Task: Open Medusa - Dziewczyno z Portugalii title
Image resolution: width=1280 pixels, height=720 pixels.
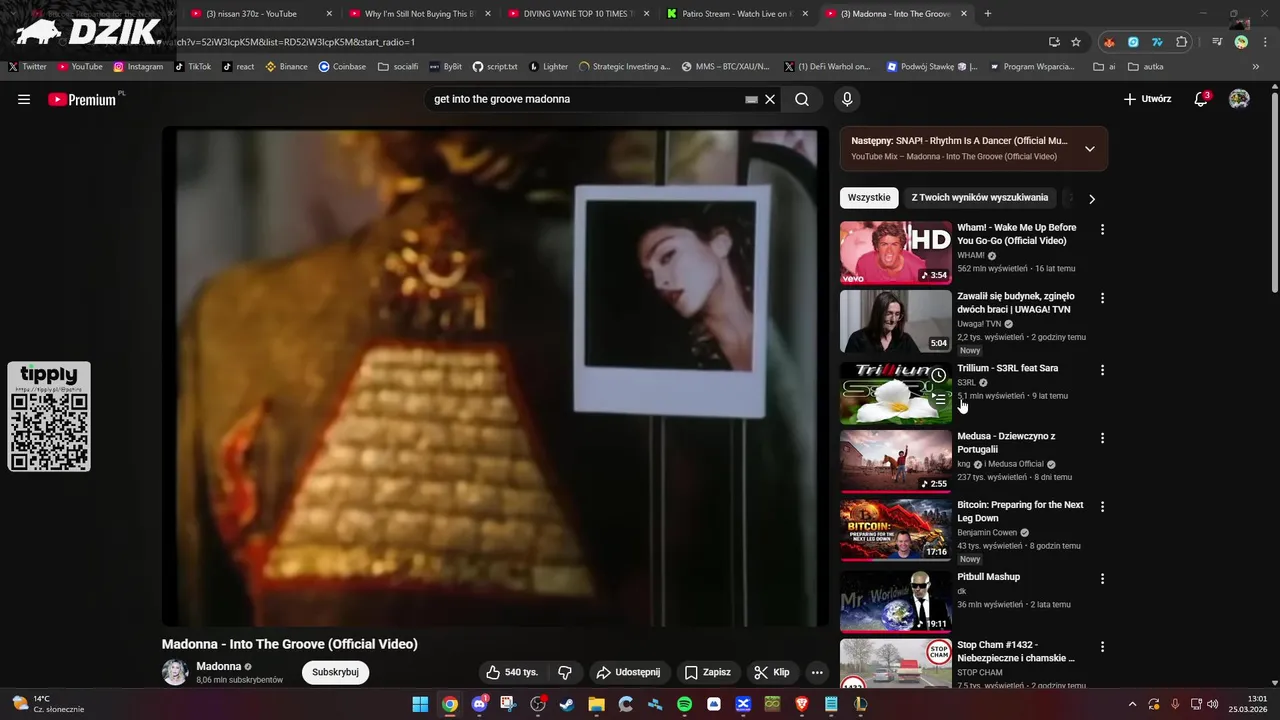Action: coord(1006,443)
